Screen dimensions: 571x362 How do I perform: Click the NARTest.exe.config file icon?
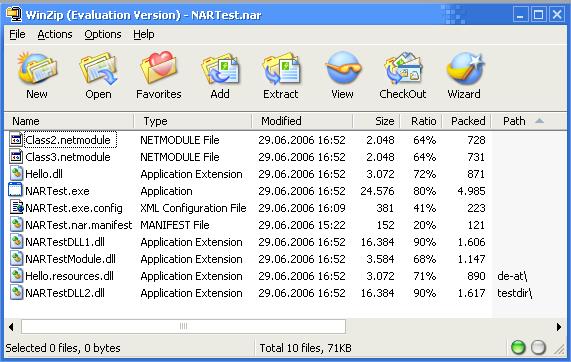point(16,208)
